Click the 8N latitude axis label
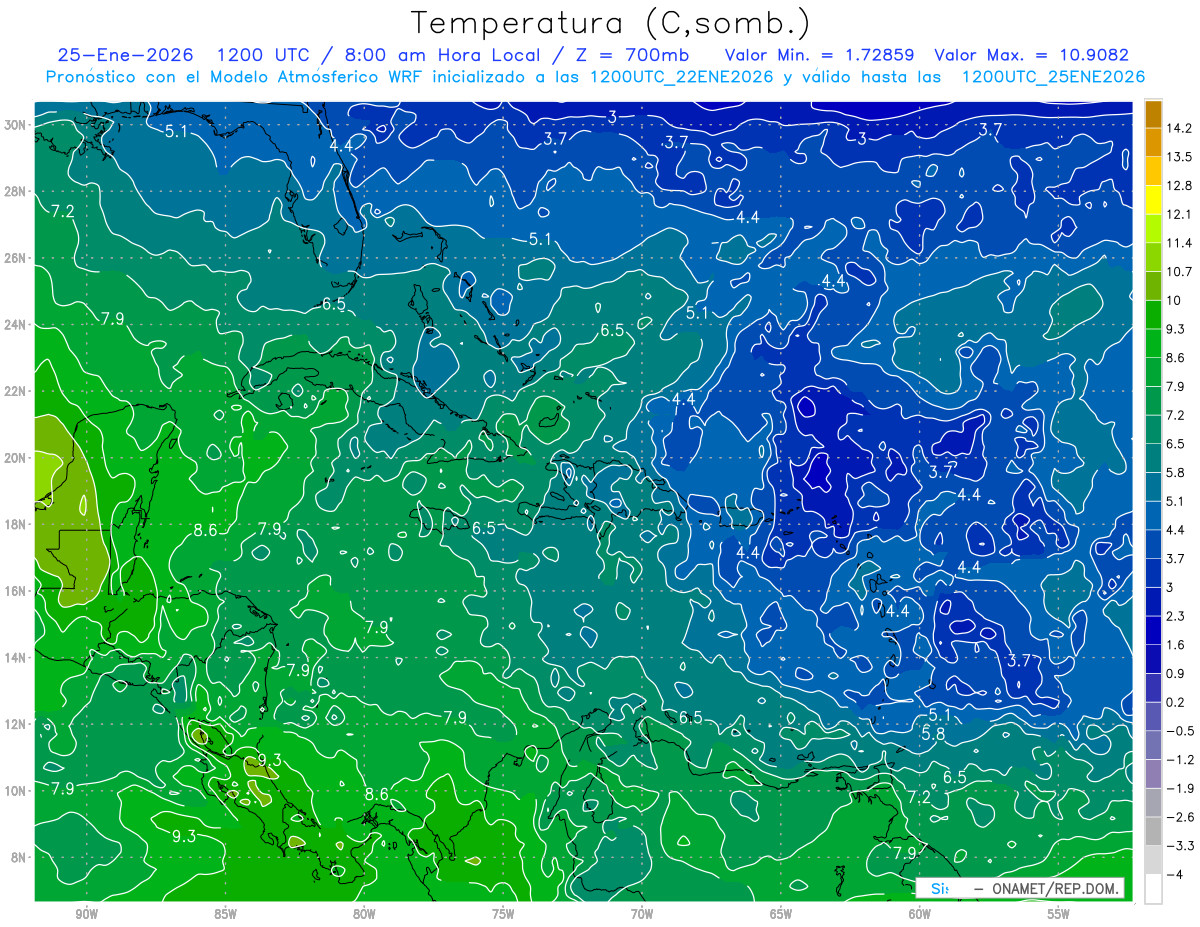This screenshot has height=927, width=1200. (x=20, y=857)
